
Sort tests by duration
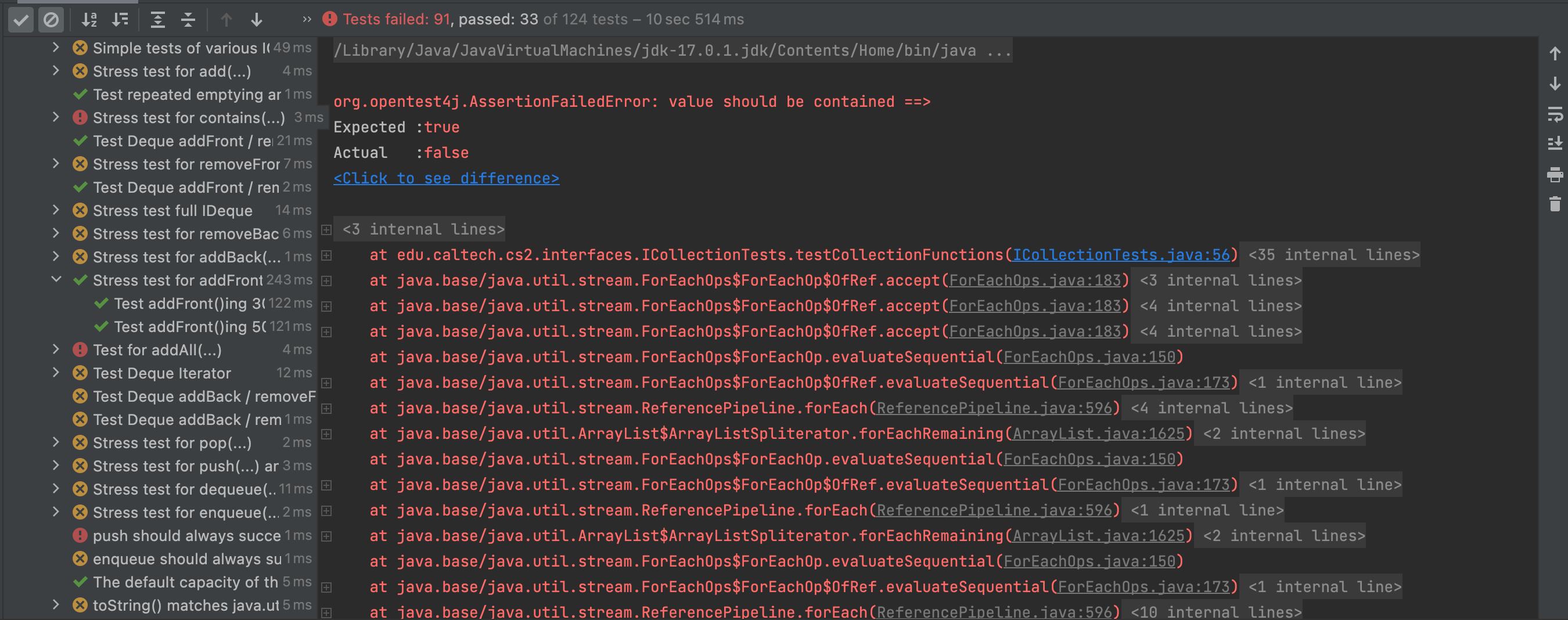click(120, 20)
